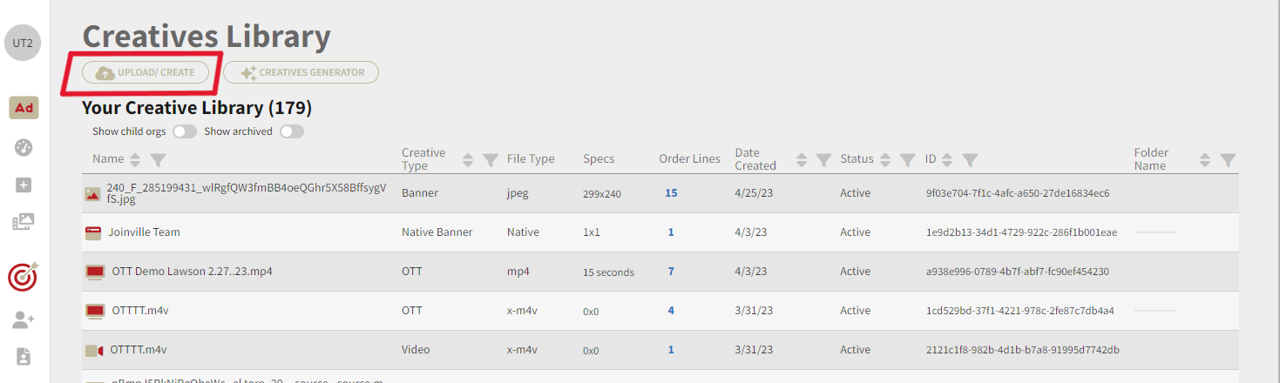
Task: Sort by Date Created column arrows
Action: tap(802, 159)
